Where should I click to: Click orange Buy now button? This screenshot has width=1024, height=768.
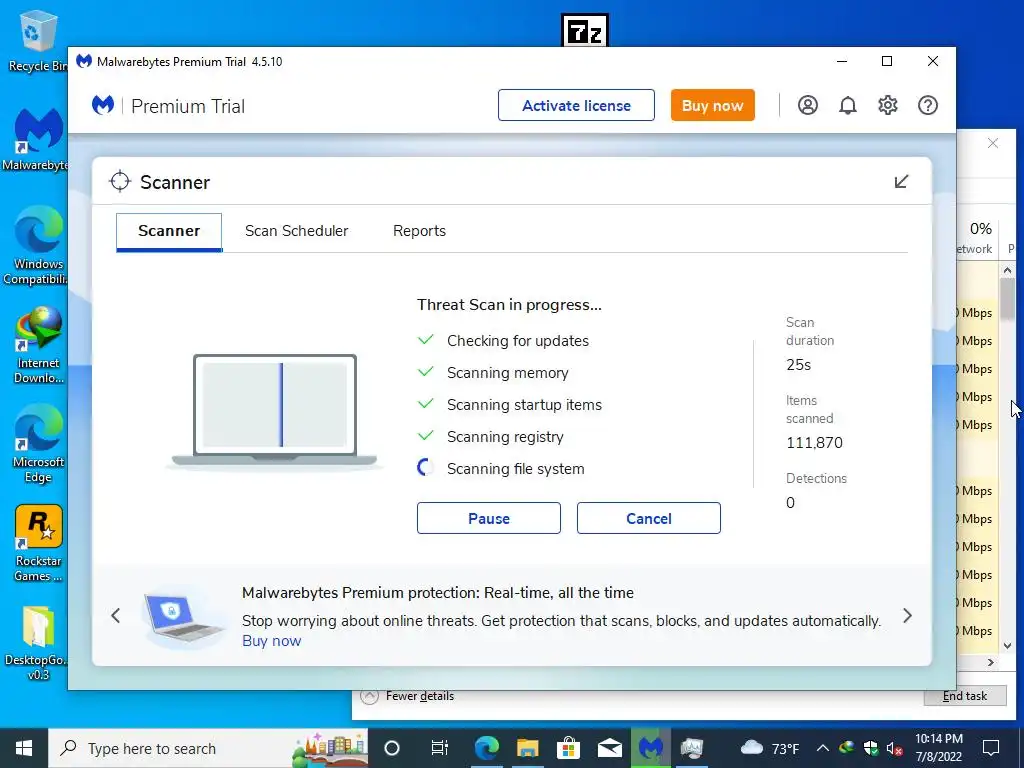712,105
